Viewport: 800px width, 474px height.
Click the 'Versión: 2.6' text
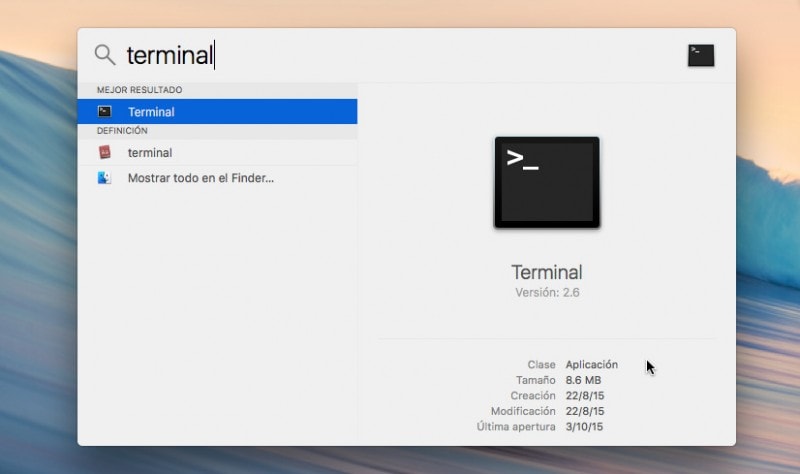[x=547, y=293]
